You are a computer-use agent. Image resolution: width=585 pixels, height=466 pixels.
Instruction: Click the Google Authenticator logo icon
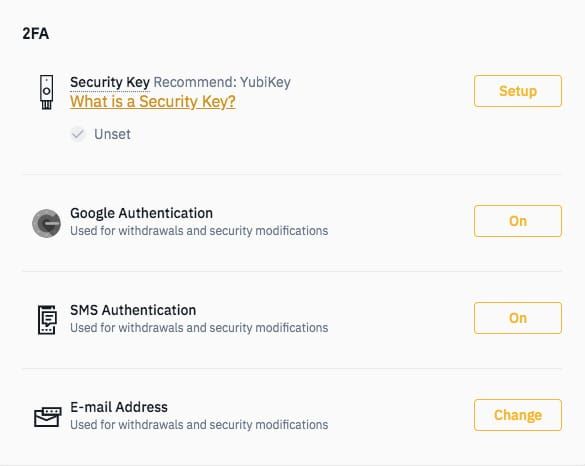click(47, 223)
